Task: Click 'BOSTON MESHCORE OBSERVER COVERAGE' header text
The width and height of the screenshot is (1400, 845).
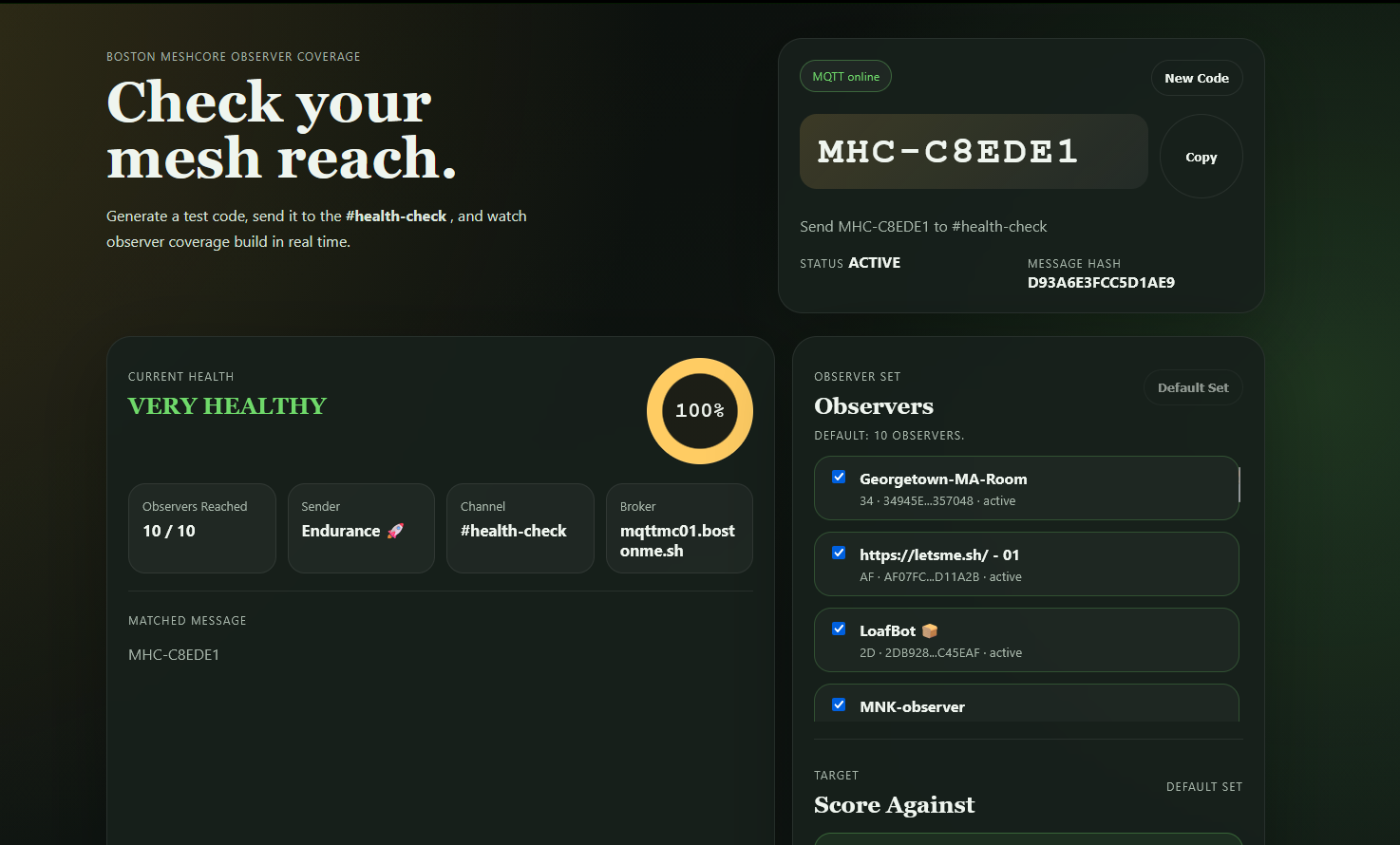Action: click(x=234, y=57)
